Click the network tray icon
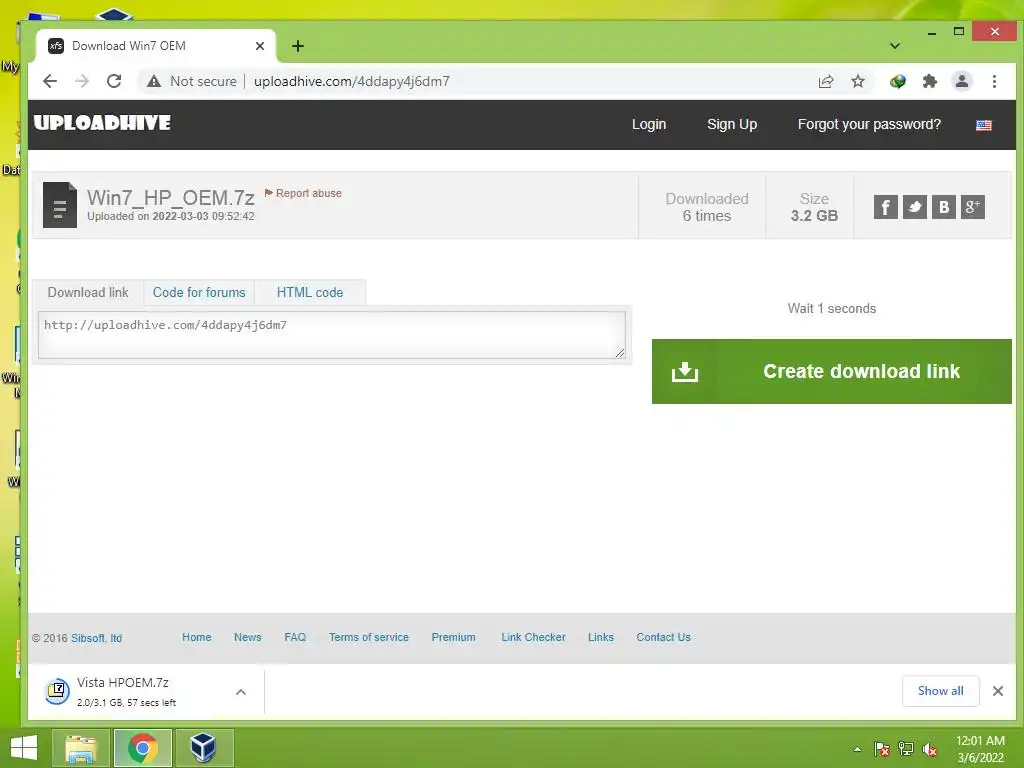 coord(906,749)
